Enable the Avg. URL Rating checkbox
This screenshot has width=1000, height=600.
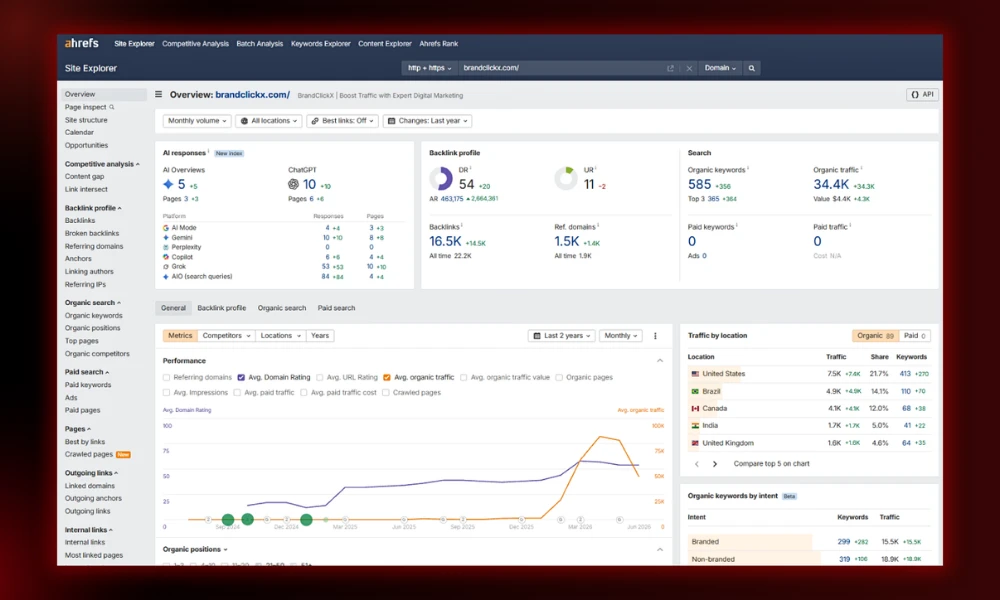click(320, 377)
